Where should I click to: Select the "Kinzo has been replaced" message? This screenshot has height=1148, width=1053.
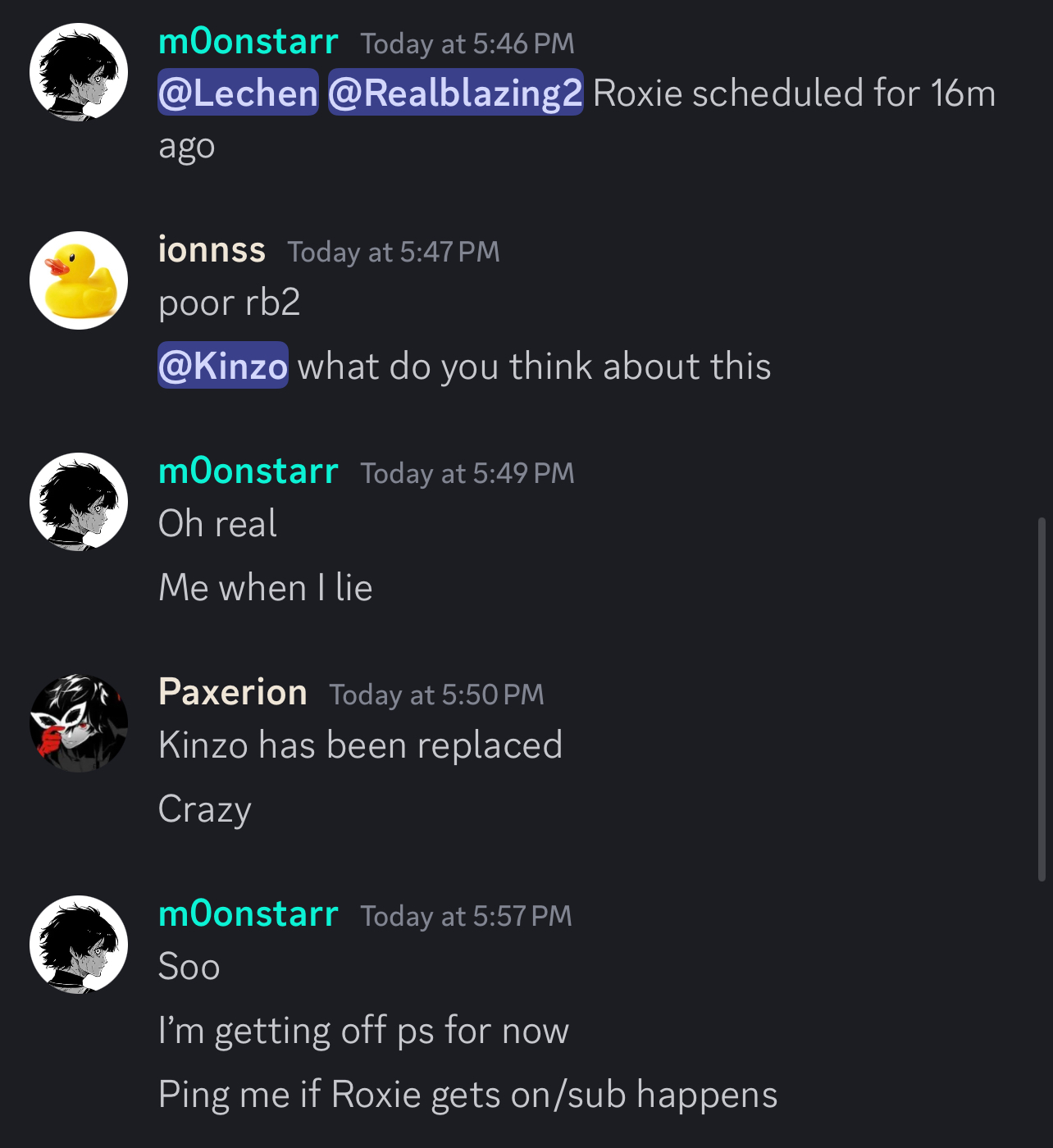(x=360, y=745)
